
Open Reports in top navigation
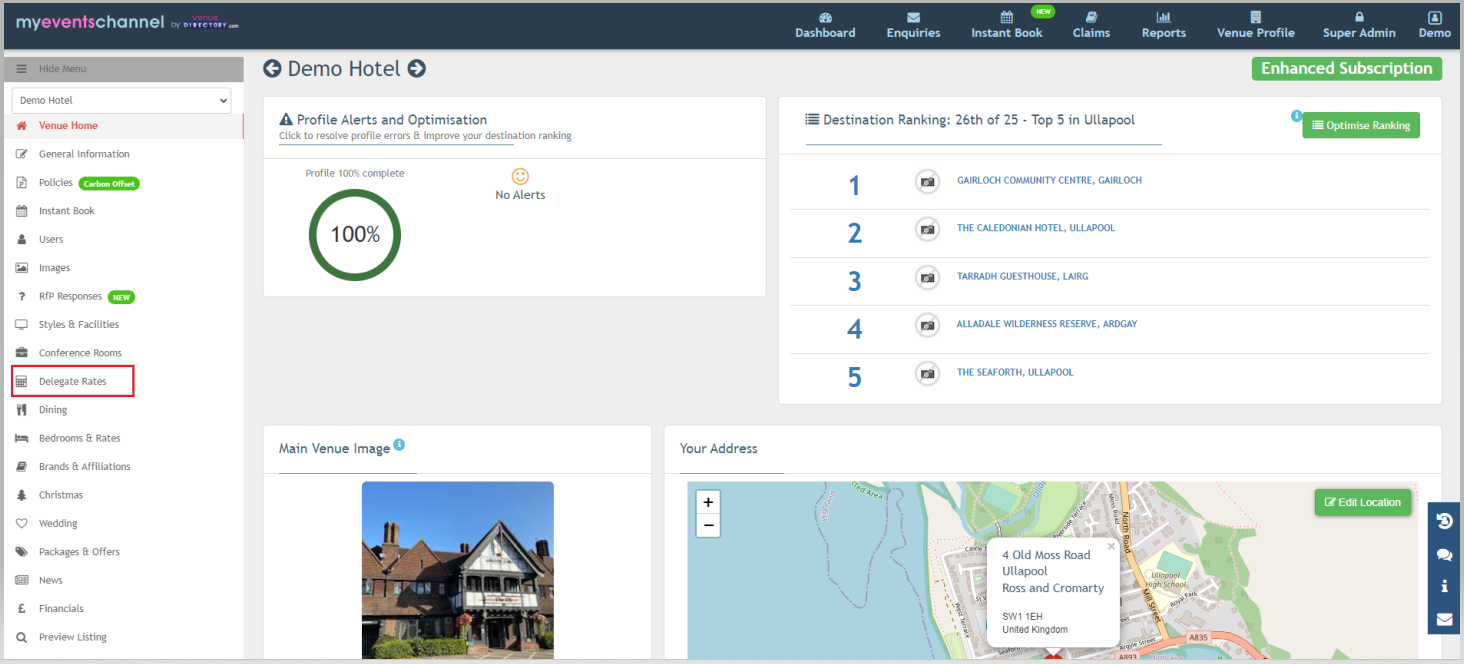pyautogui.click(x=1164, y=25)
